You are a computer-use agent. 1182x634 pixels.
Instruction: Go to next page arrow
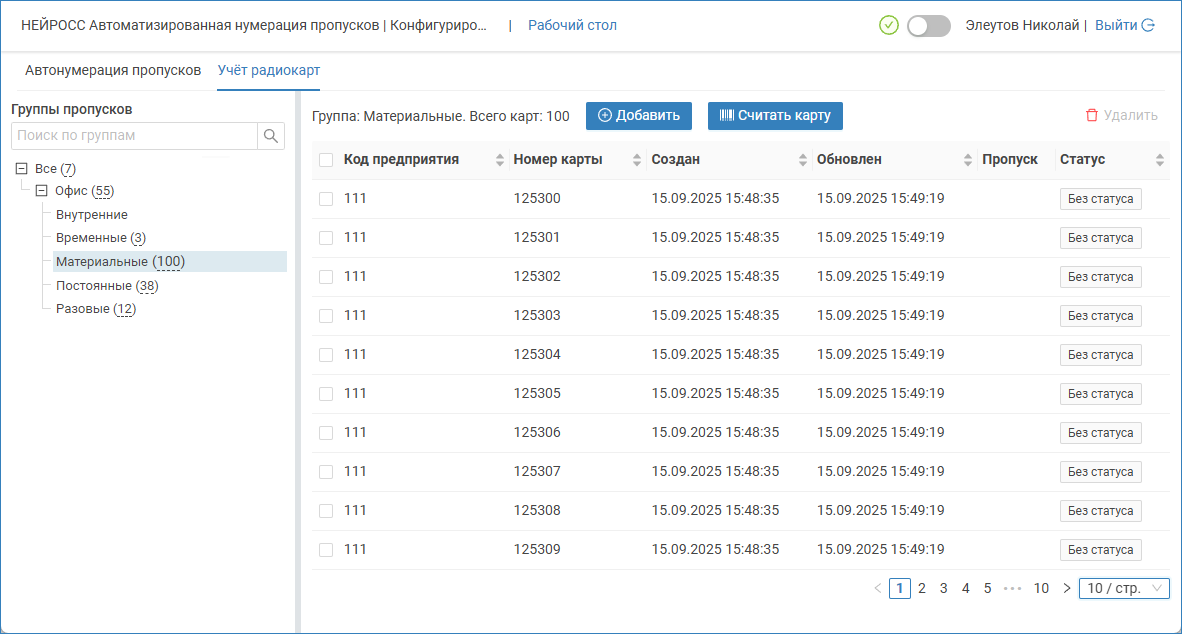[x=1067, y=588]
